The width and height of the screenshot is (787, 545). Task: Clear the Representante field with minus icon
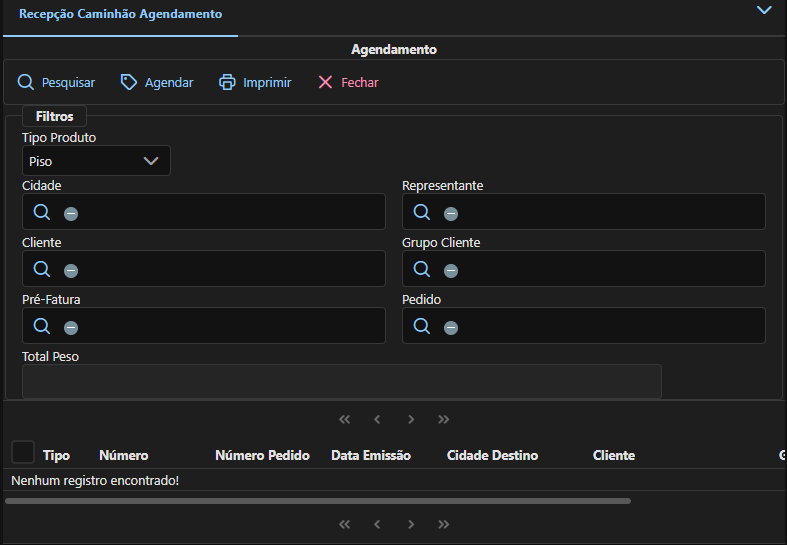point(451,214)
